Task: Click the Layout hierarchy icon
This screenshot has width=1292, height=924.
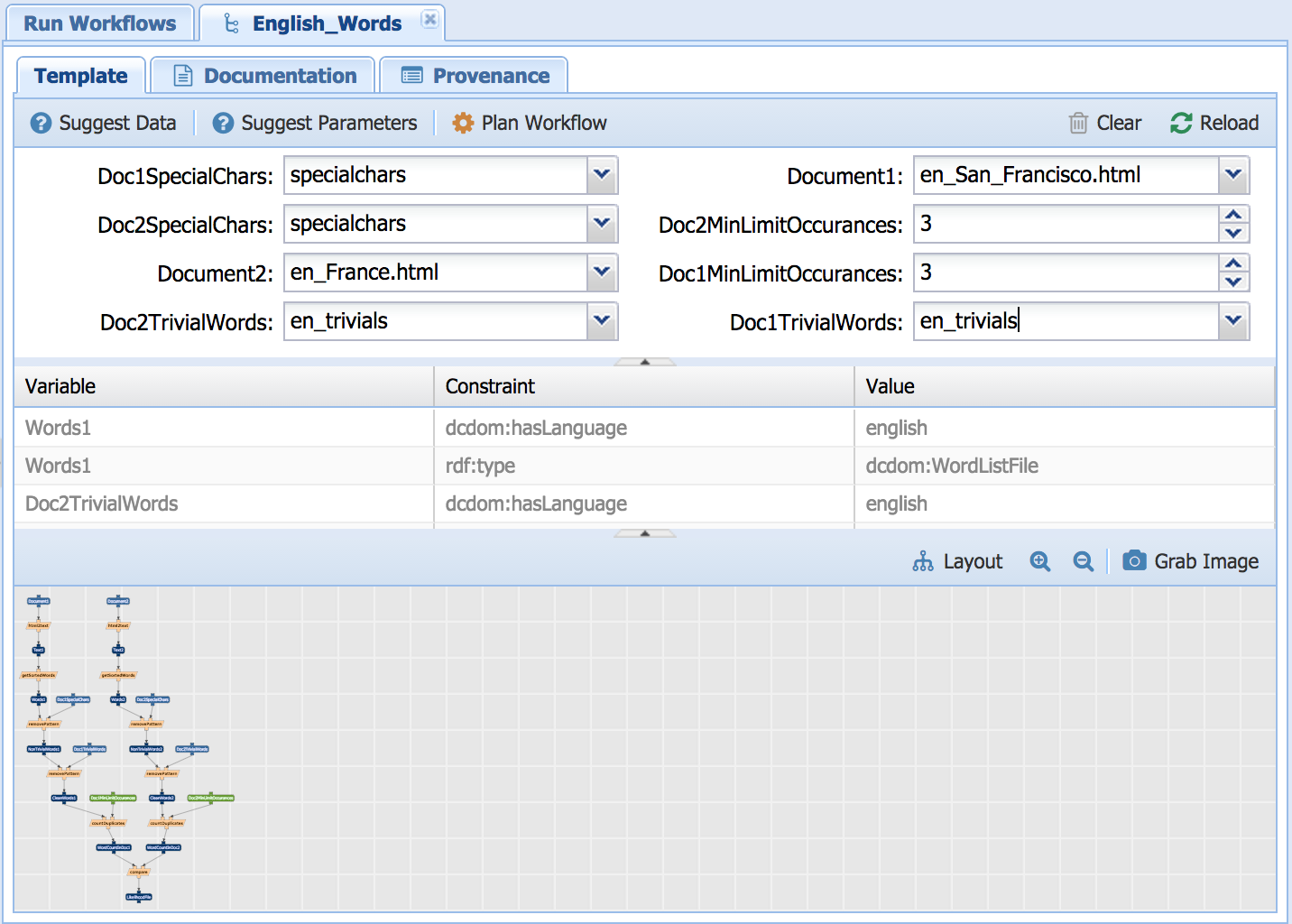Action: 923,561
